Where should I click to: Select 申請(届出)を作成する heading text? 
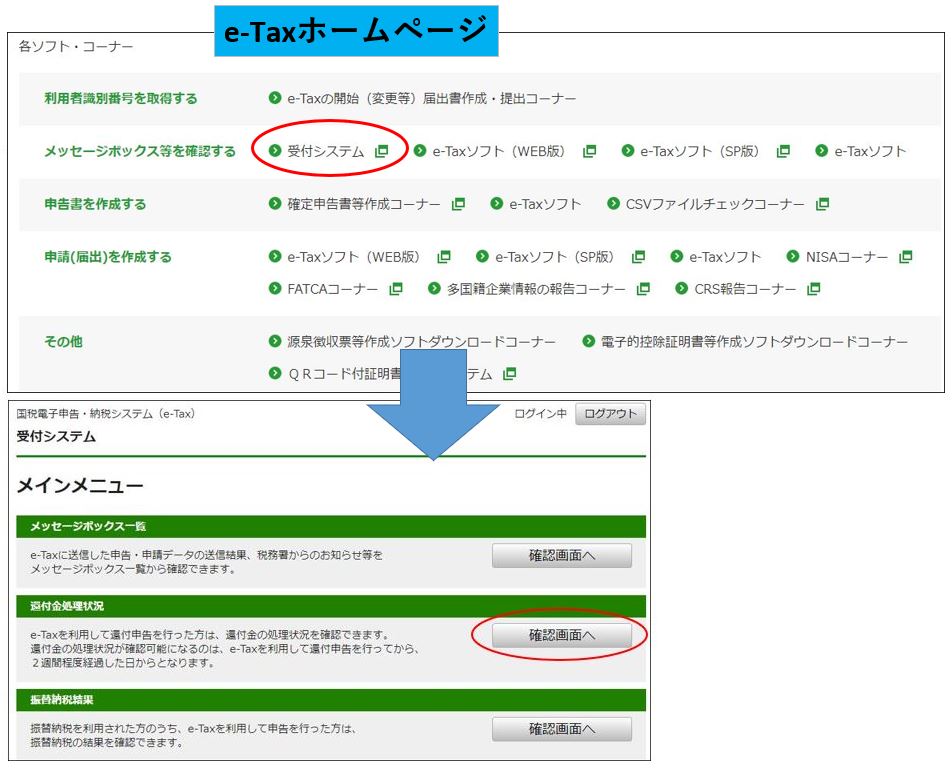pyautogui.click(x=108, y=257)
